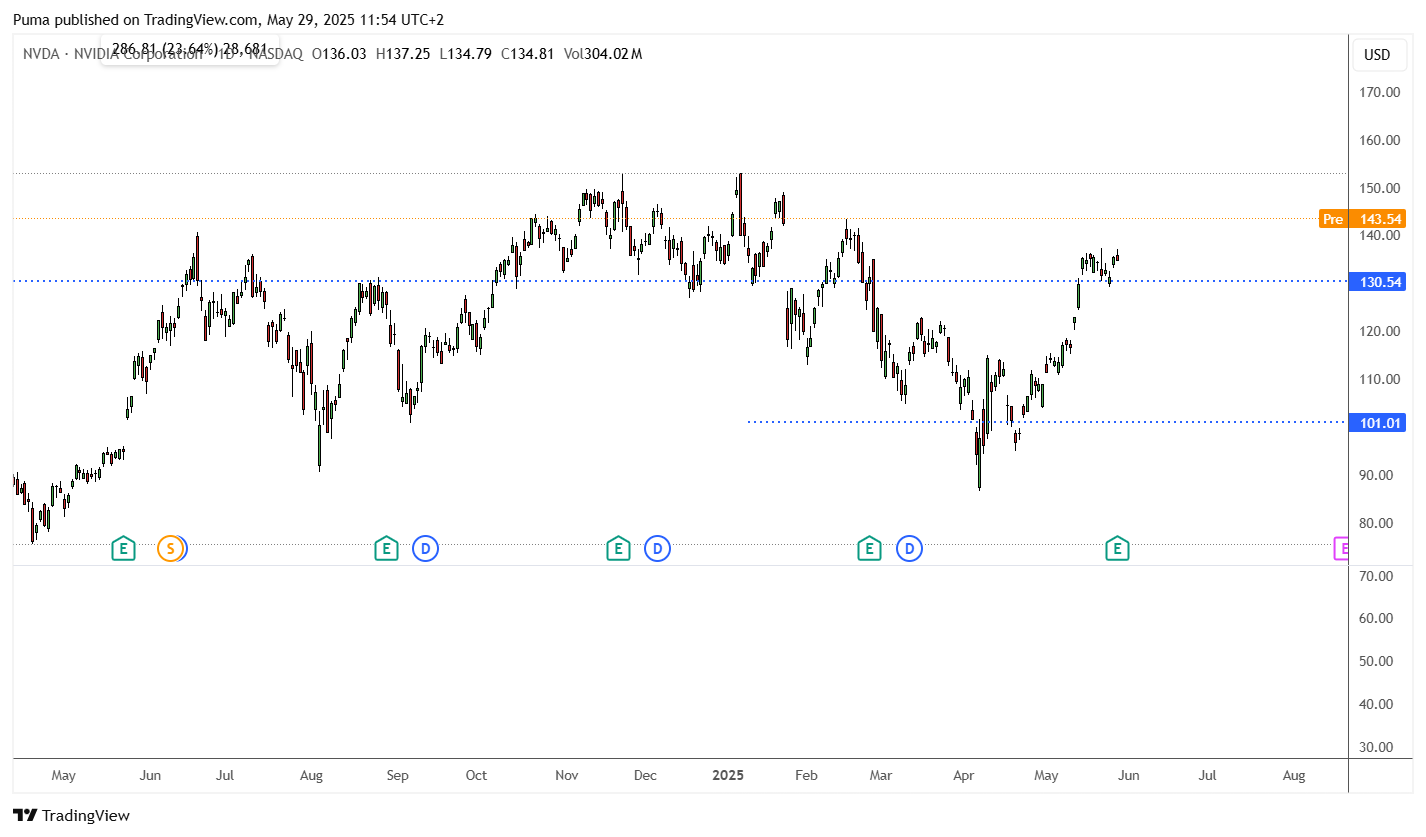Open the November 2024 earnings E marker
The height and width of the screenshot is (837, 1426).
(x=618, y=548)
